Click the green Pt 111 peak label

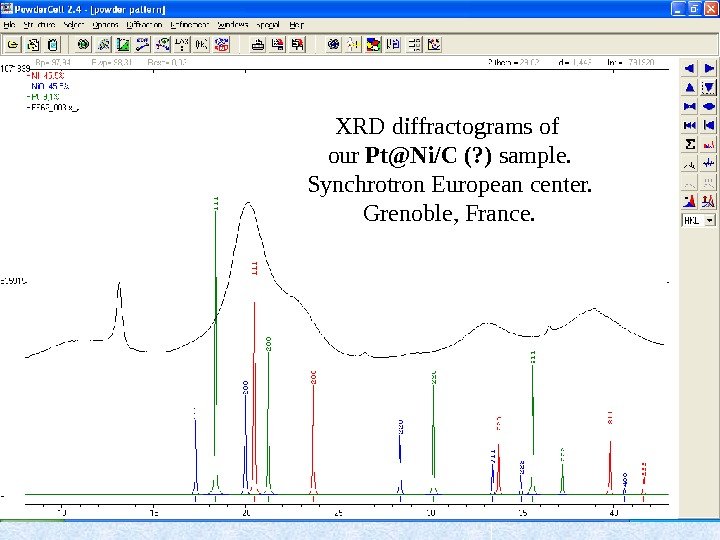[x=216, y=203]
